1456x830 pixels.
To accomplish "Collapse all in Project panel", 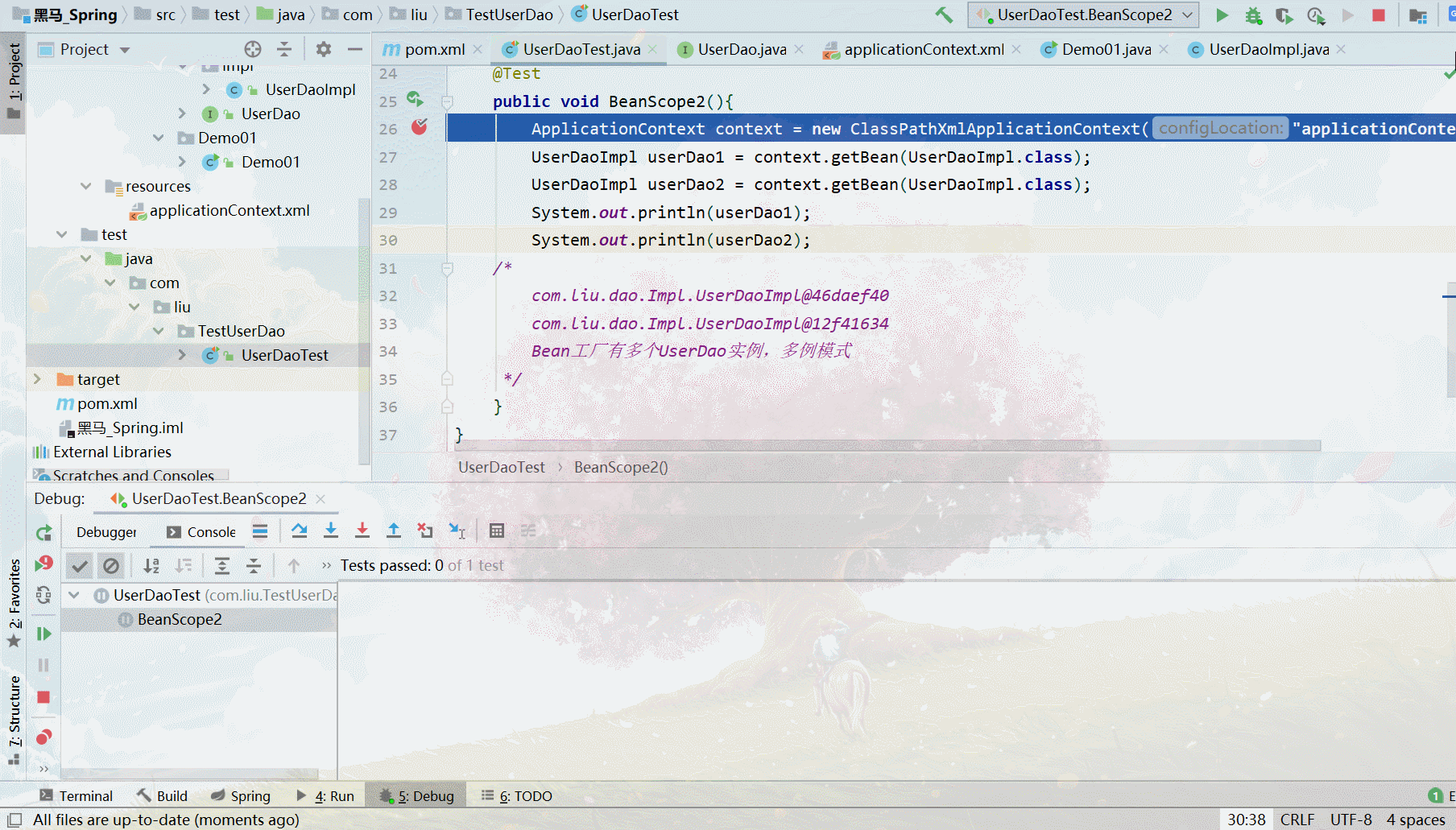I will [284, 49].
